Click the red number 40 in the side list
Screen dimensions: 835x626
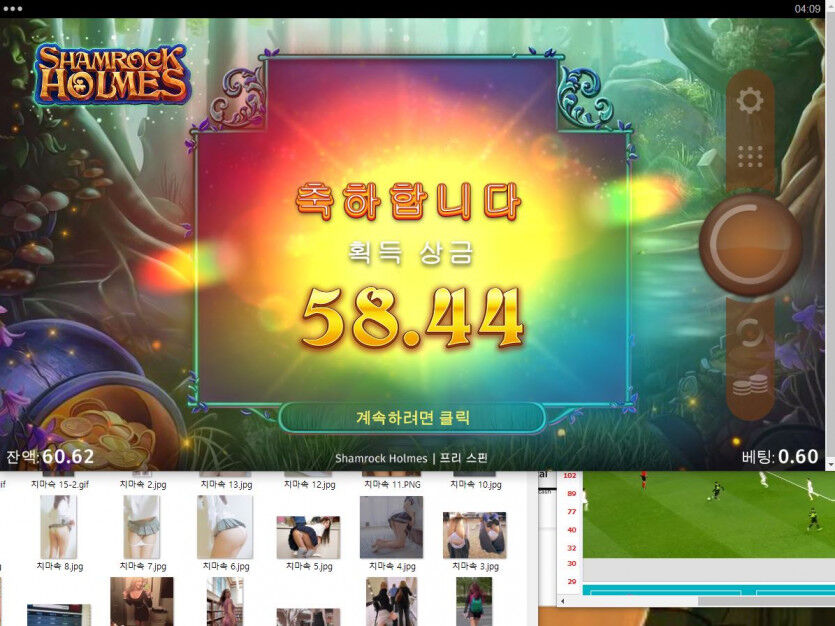point(571,530)
